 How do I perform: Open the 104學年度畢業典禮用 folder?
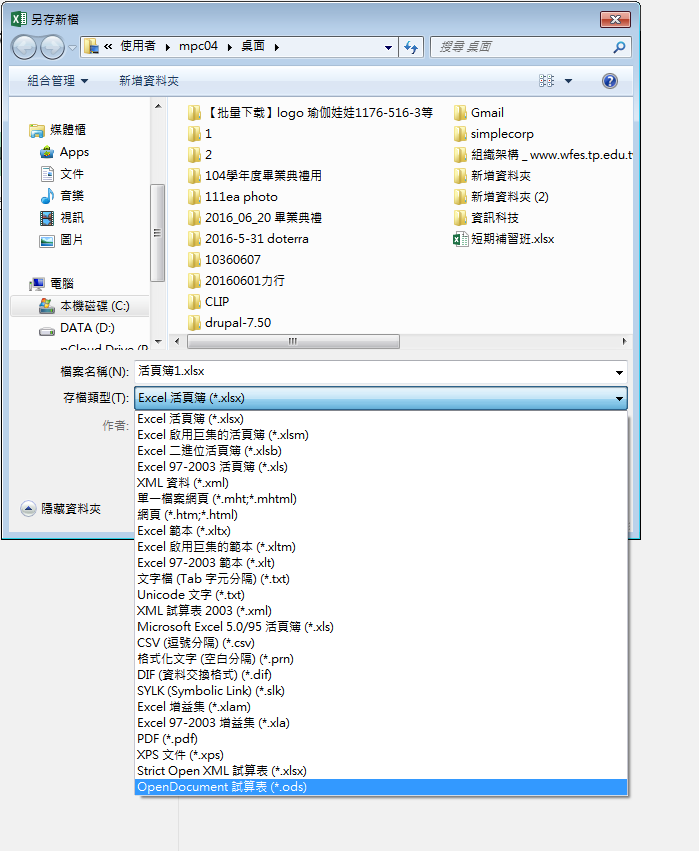255,176
